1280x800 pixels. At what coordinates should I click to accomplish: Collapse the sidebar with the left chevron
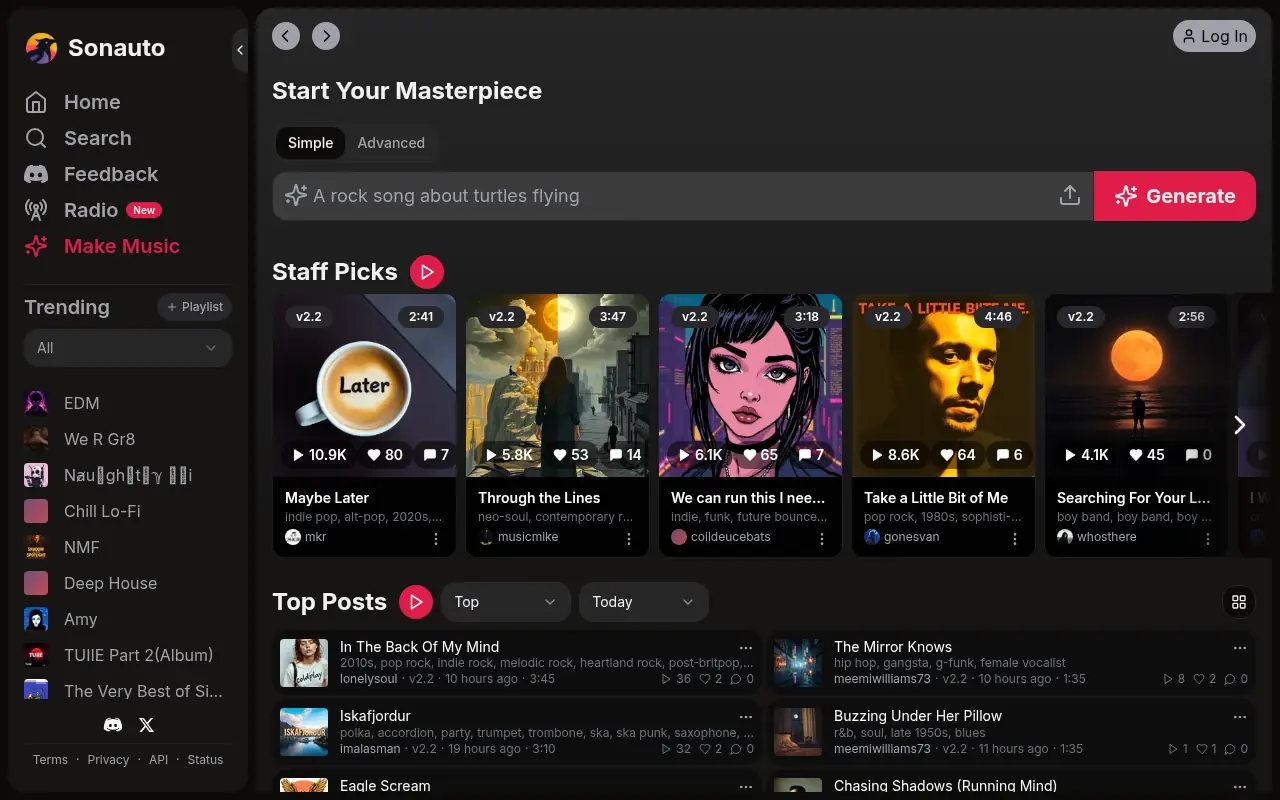tap(239, 50)
